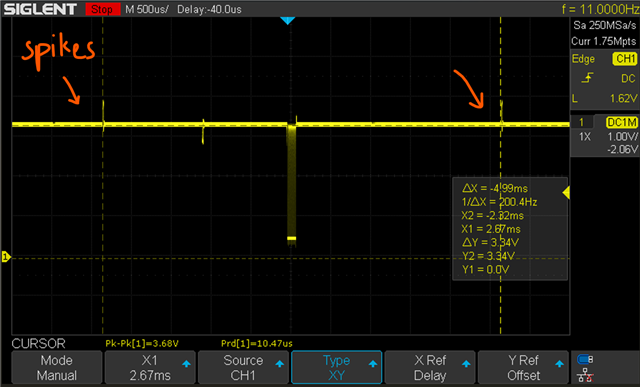Click the X1 = 2.67ms readout in cursor box

tap(491, 229)
